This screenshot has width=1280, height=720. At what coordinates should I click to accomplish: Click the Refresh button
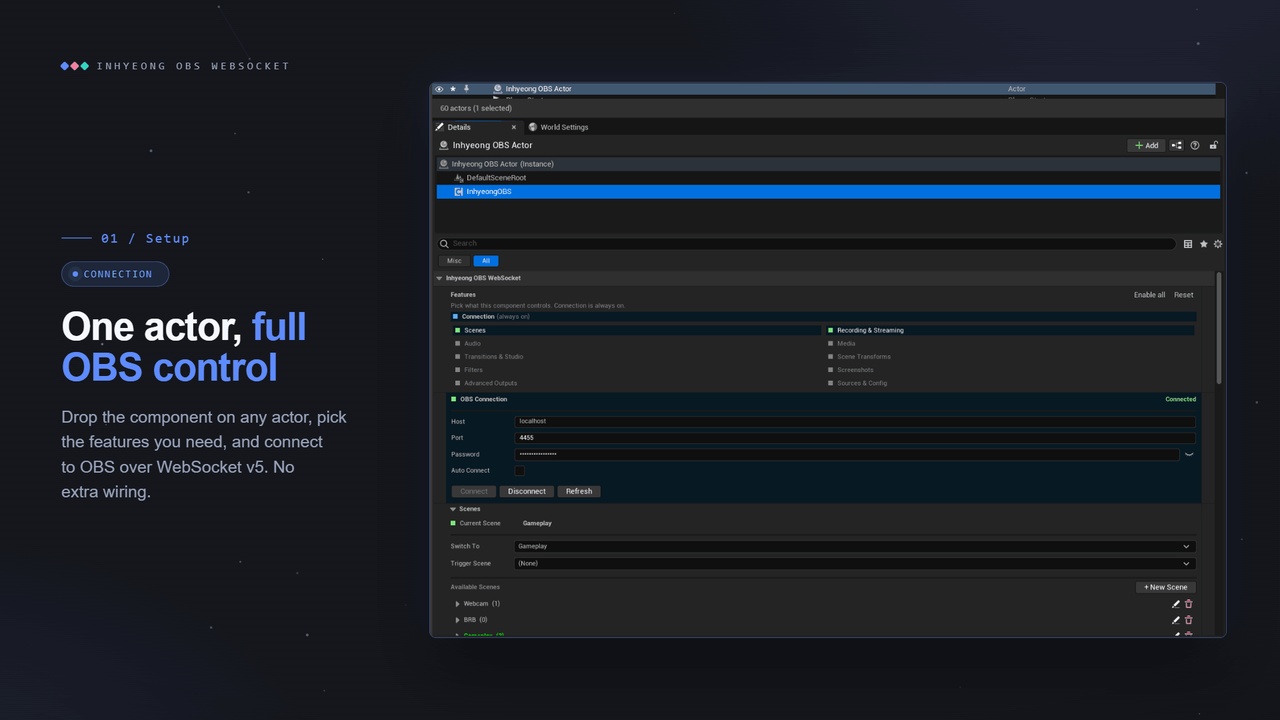pyautogui.click(x=579, y=491)
